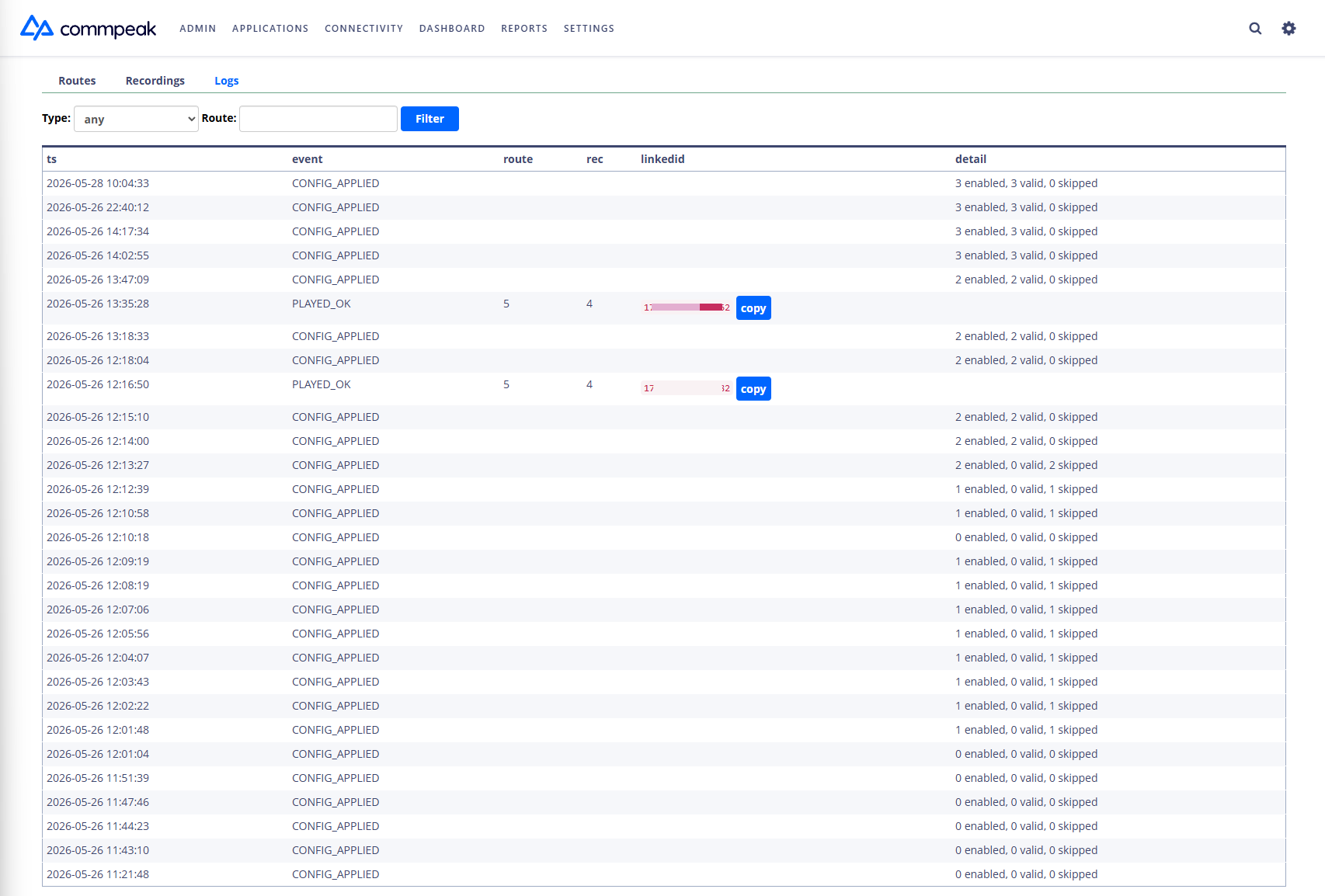Open the APPLICATIONS menu
This screenshot has height=896, width=1325.
(x=270, y=29)
